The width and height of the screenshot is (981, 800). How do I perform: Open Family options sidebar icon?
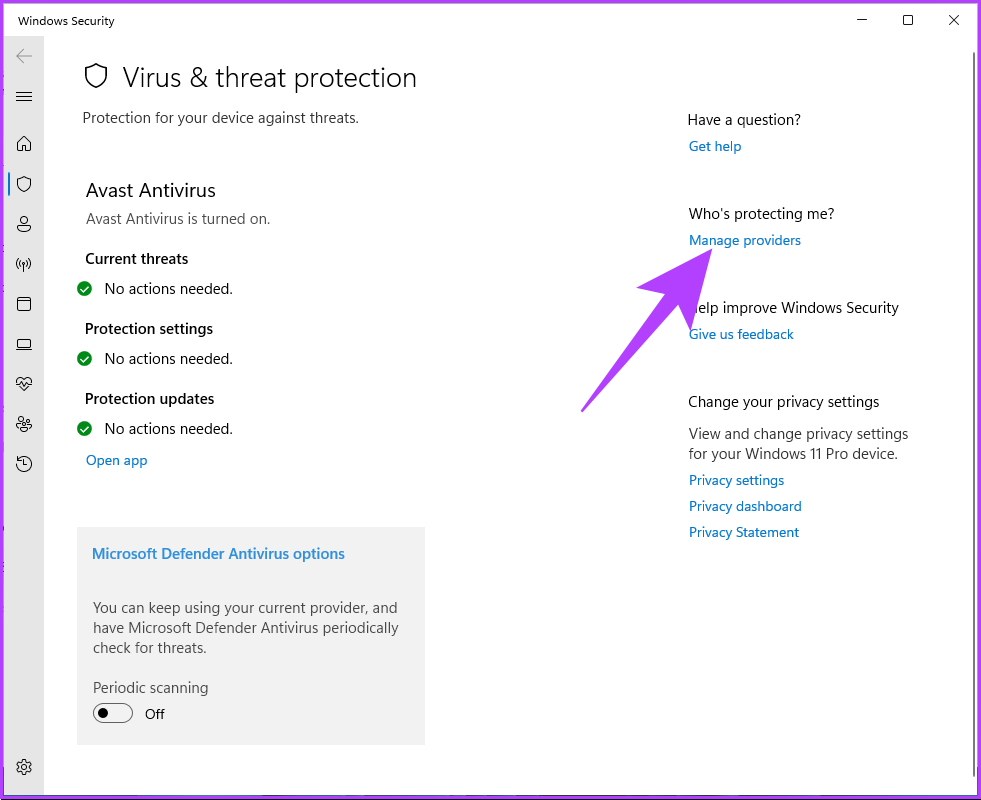pos(24,424)
